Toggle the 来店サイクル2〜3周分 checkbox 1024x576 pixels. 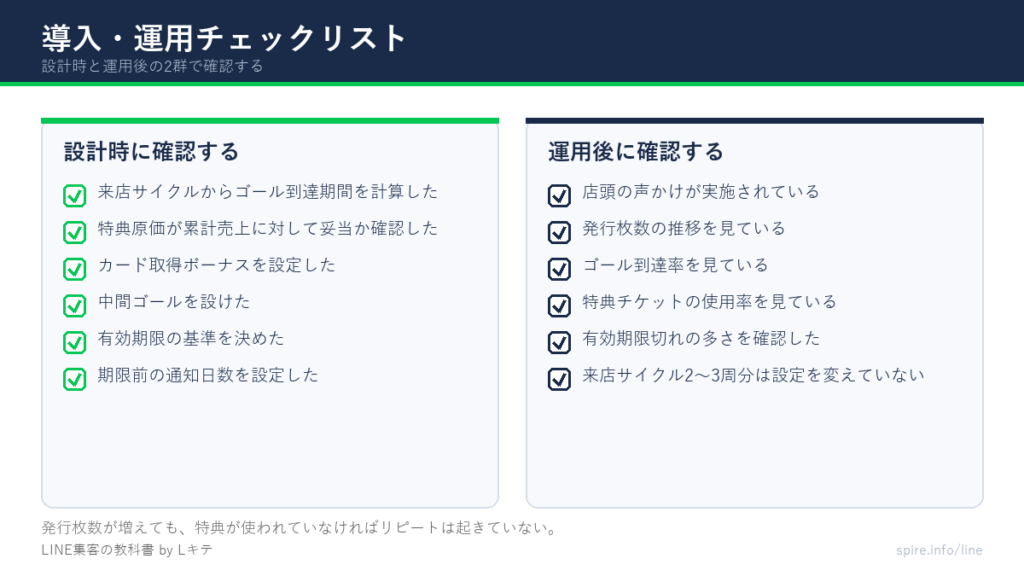coord(559,379)
